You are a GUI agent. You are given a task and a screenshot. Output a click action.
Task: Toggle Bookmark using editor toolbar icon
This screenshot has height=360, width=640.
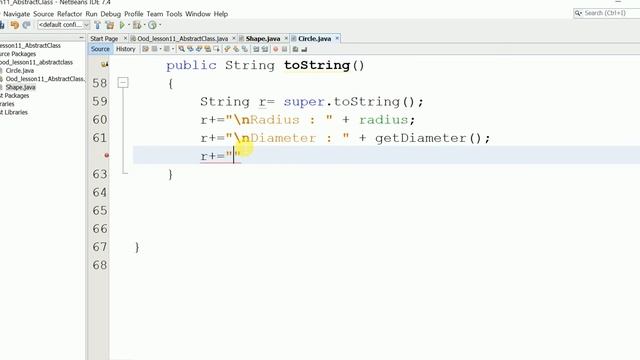coord(245,49)
